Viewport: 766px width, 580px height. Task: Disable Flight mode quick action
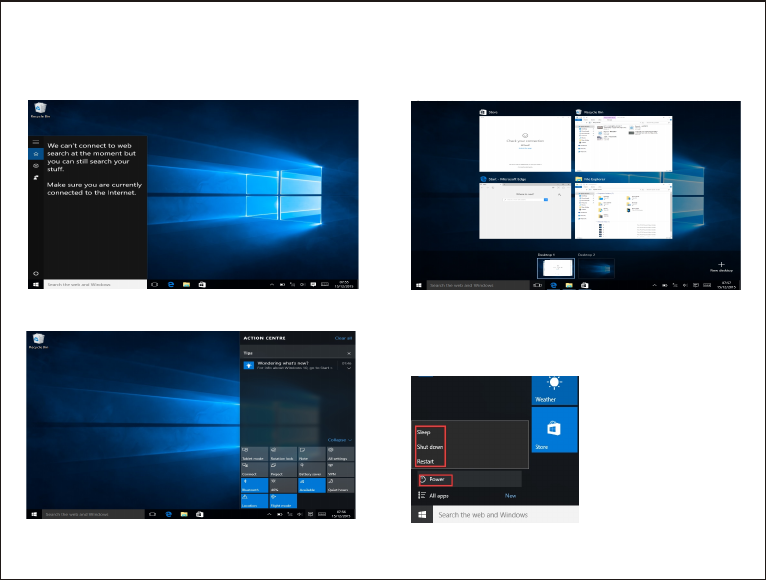pyautogui.click(x=283, y=501)
